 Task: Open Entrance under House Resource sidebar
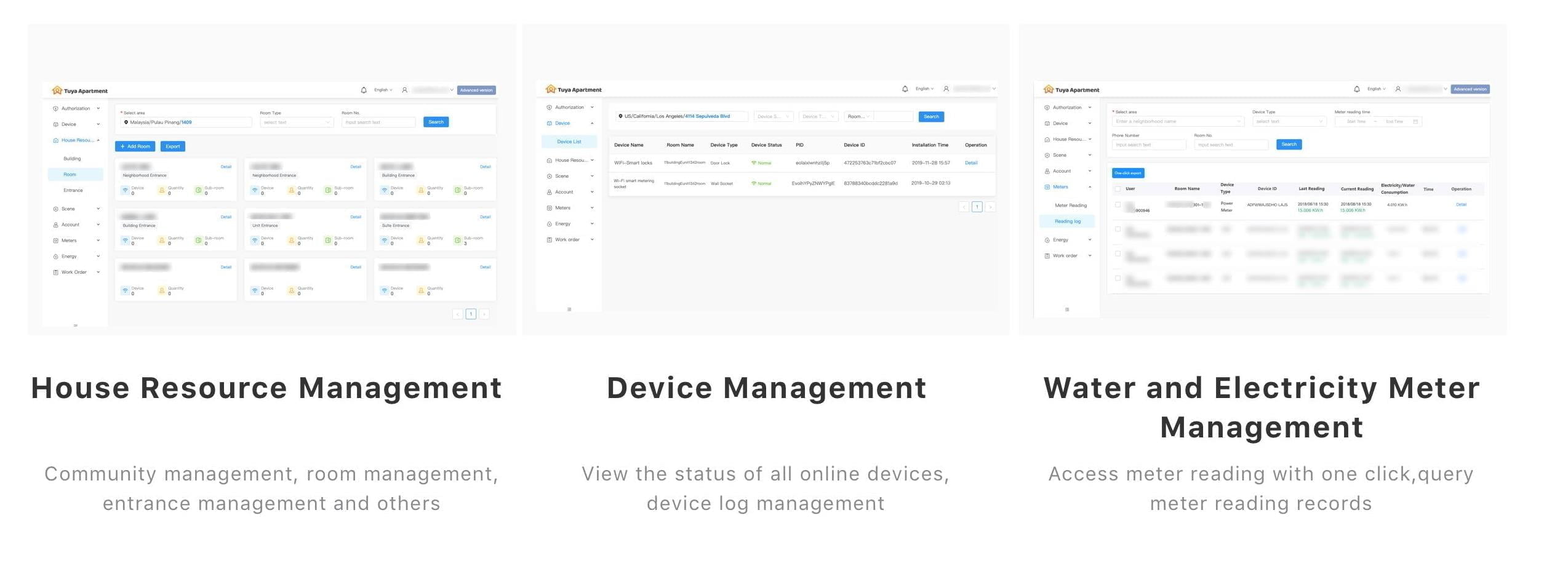[x=73, y=191]
